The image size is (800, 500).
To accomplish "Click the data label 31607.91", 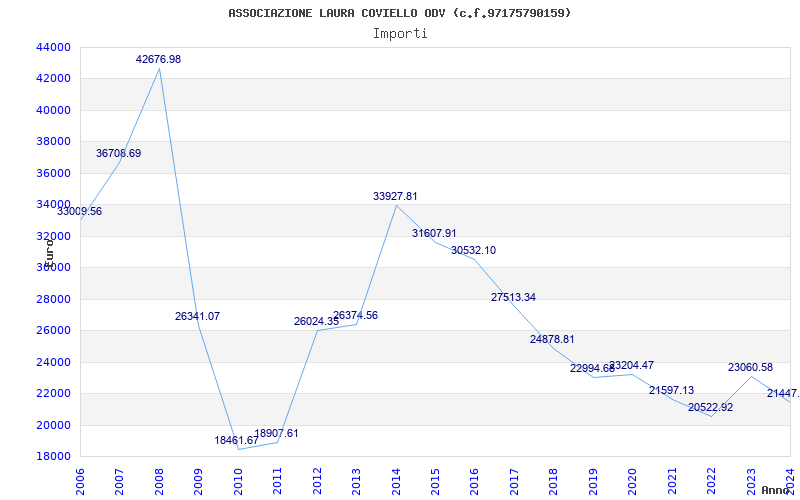I will (434, 233).
